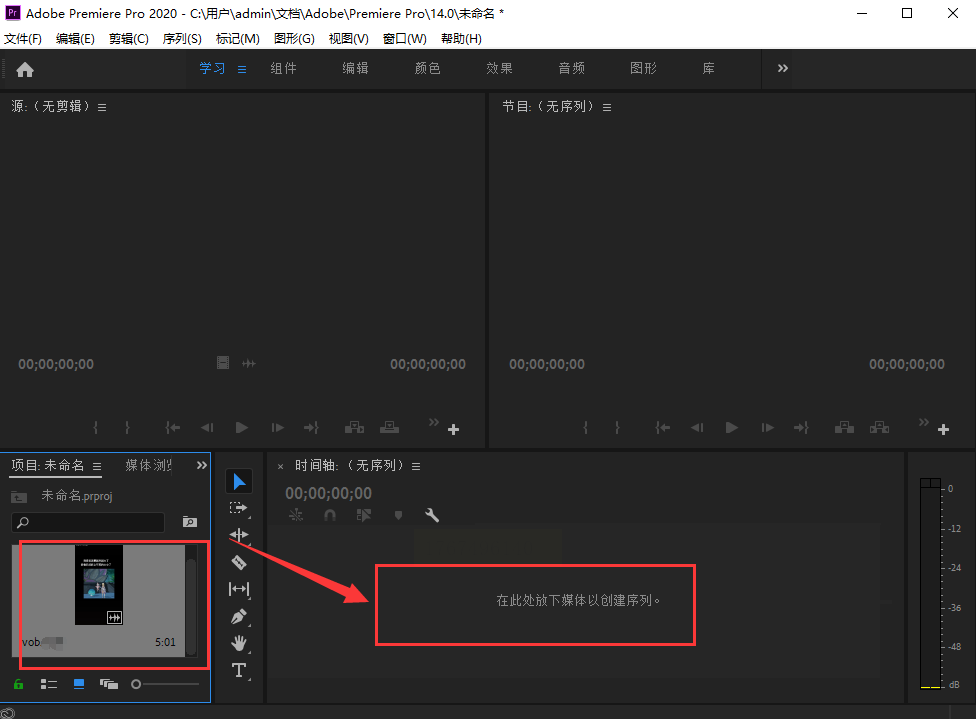Open the 序列(S) menu

tap(182, 39)
